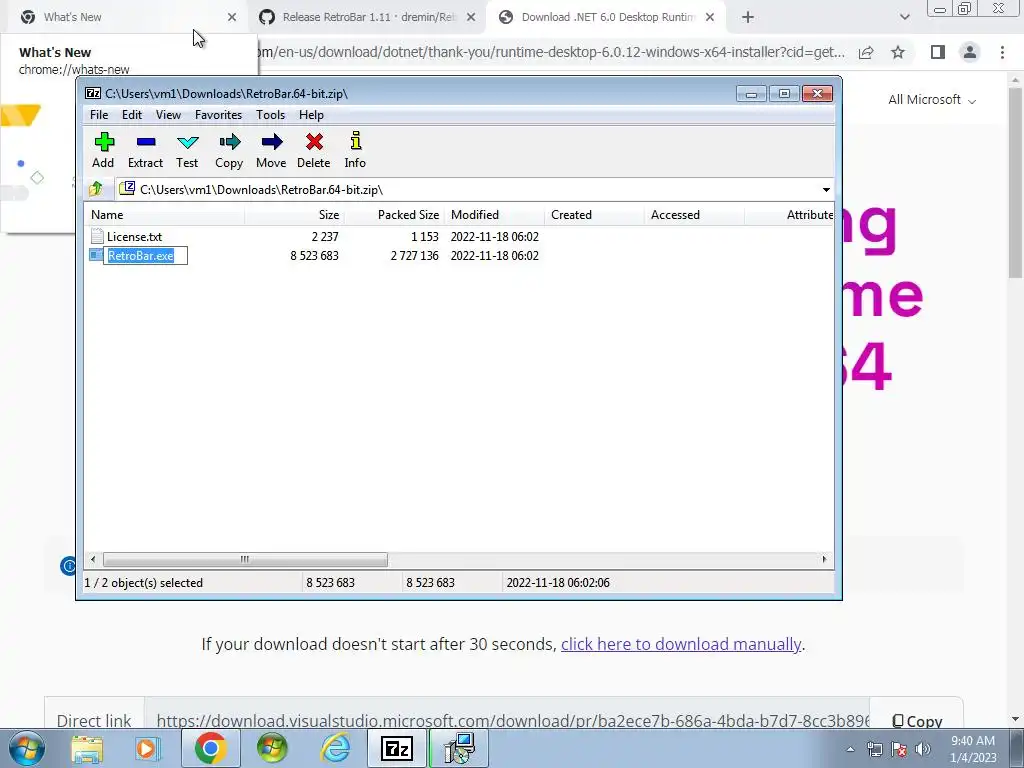
Task: Open the Help menu
Action: [x=312, y=115]
